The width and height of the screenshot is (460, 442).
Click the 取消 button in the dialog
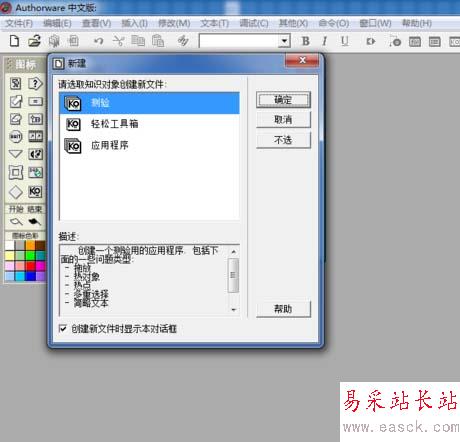click(x=283, y=119)
